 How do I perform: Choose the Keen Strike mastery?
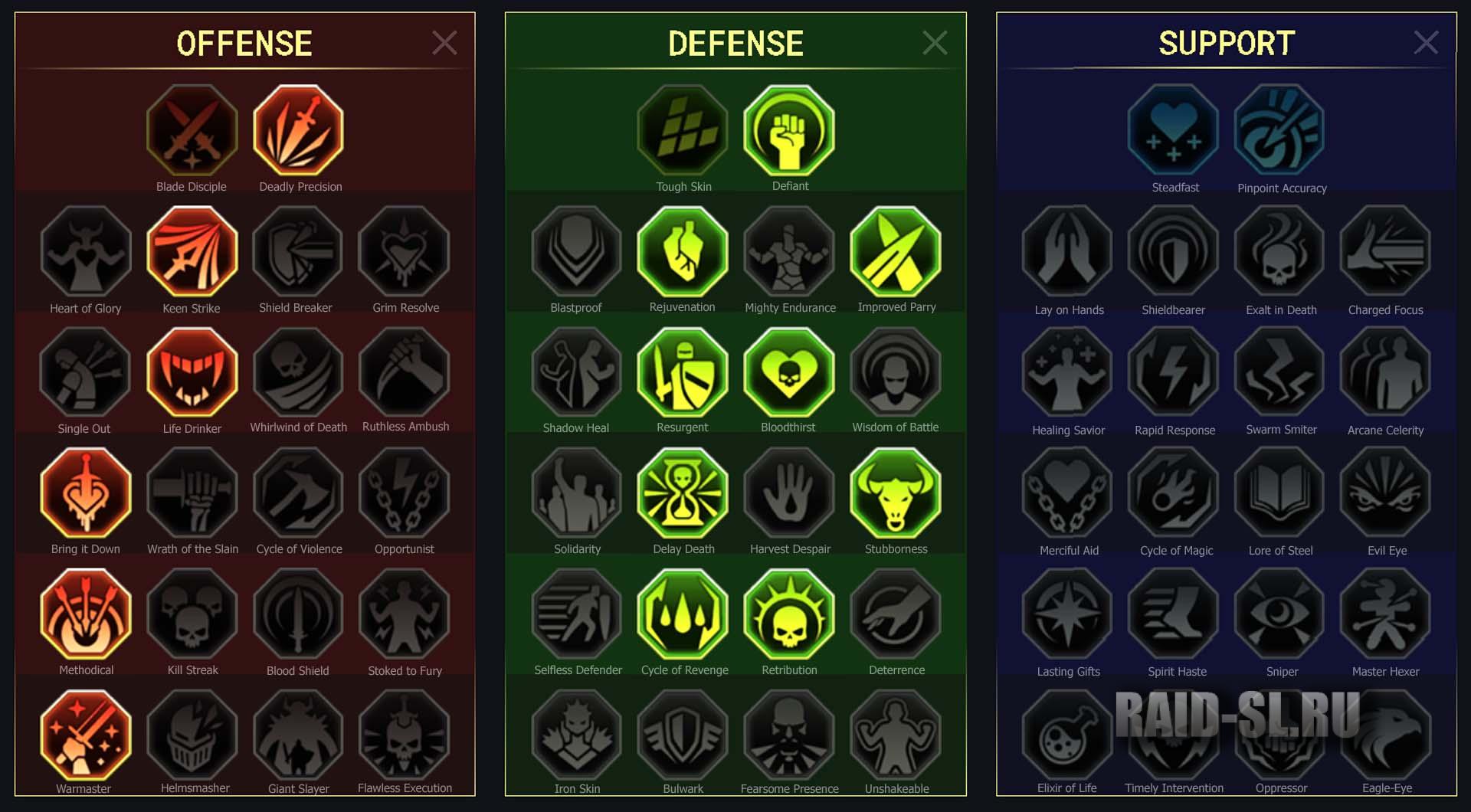coord(192,251)
